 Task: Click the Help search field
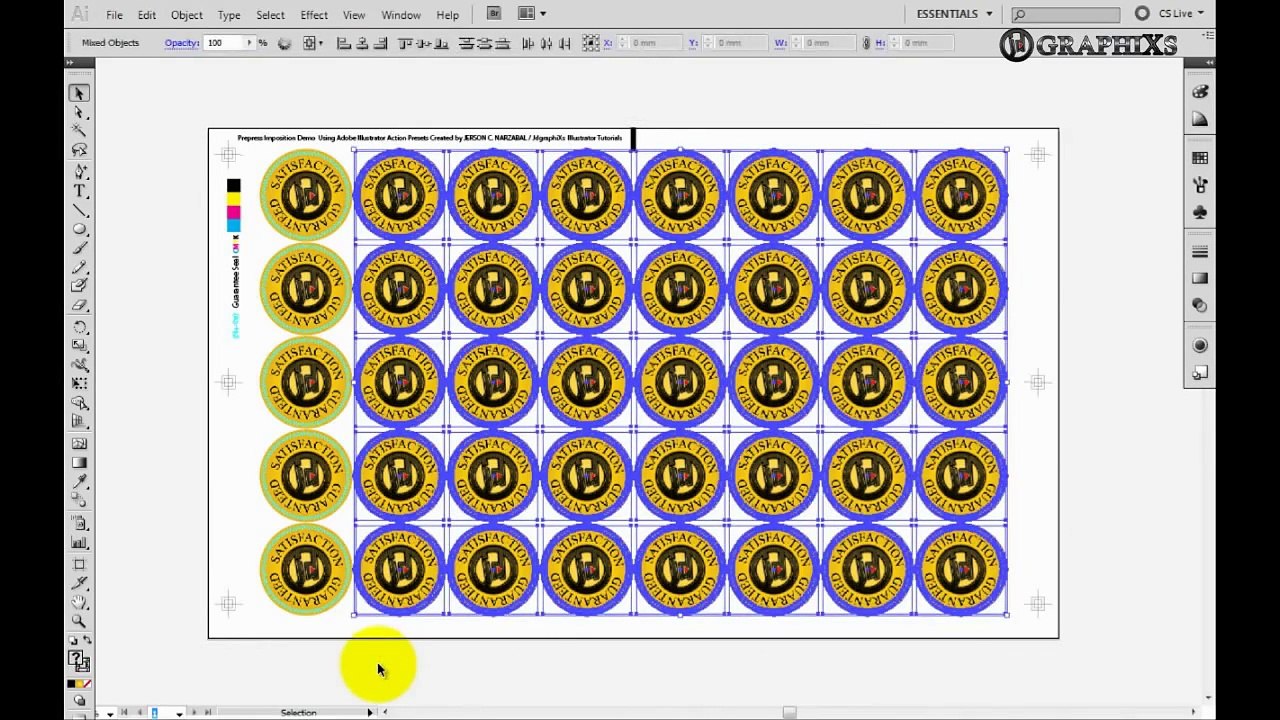click(x=1066, y=14)
